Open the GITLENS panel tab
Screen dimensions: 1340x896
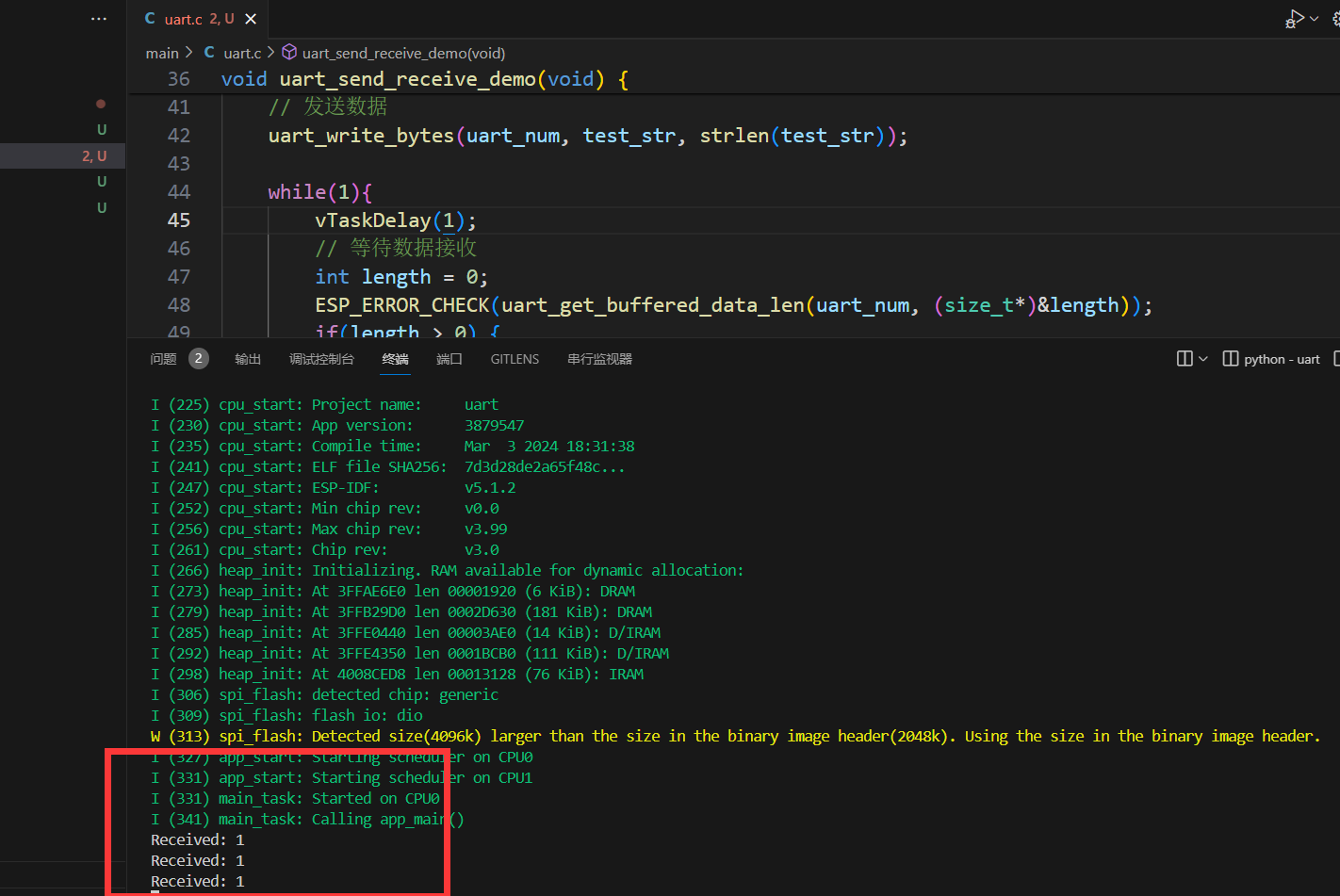pyautogui.click(x=515, y=359)
